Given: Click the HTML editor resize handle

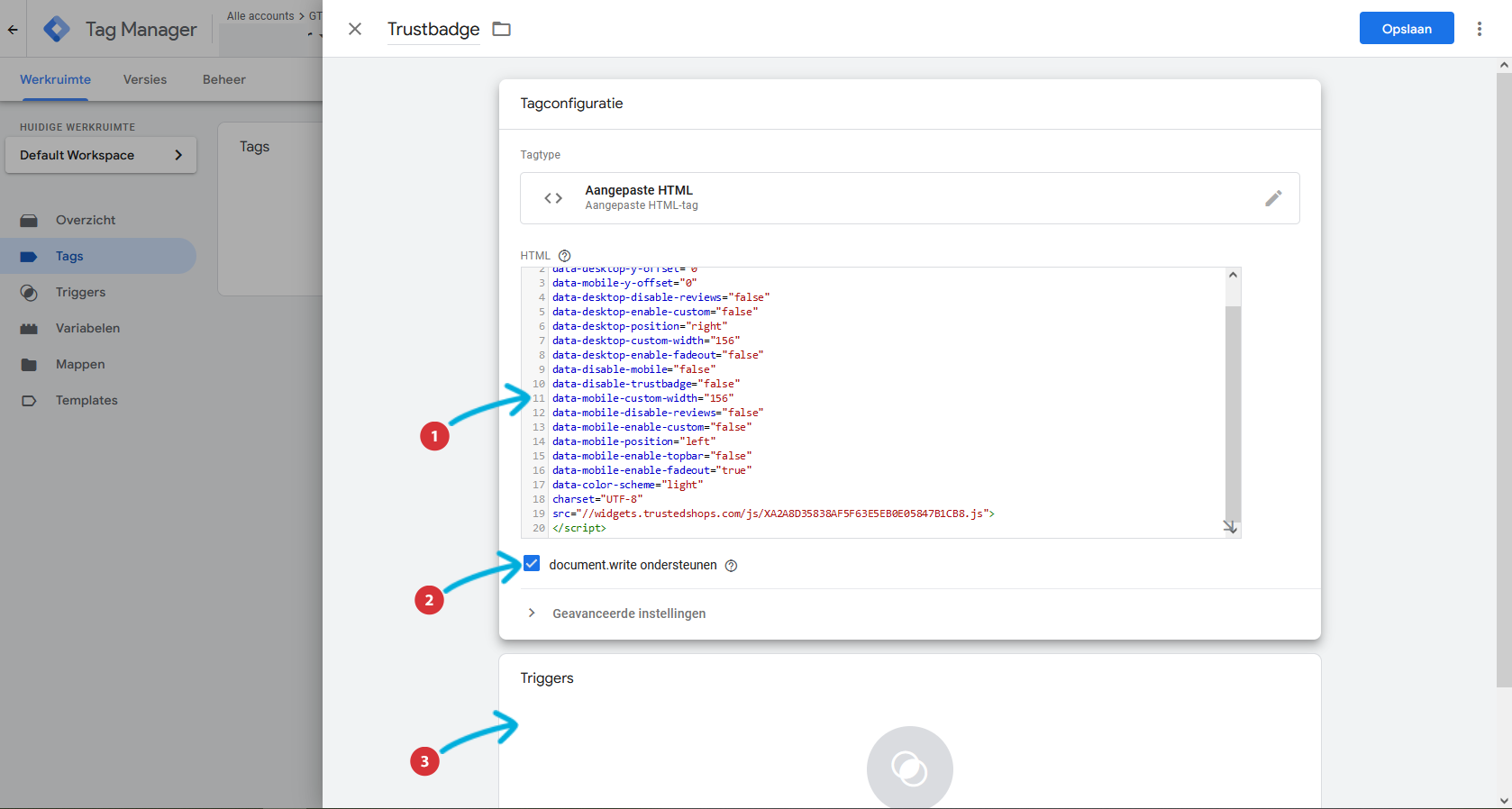Looking at the screenshot, I should pyautogui.click(x=1230, y=527).
